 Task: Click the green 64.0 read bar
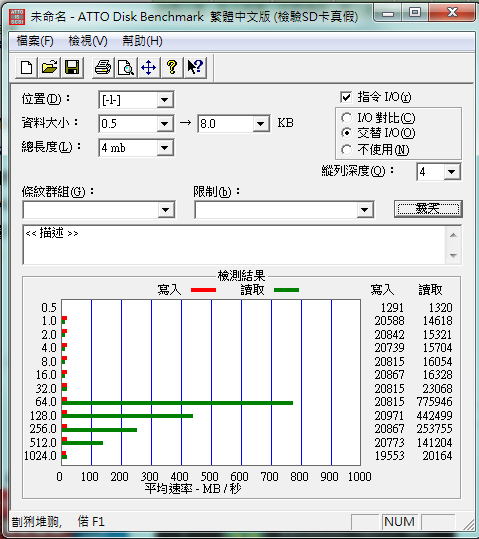click(x=177, y=403)
